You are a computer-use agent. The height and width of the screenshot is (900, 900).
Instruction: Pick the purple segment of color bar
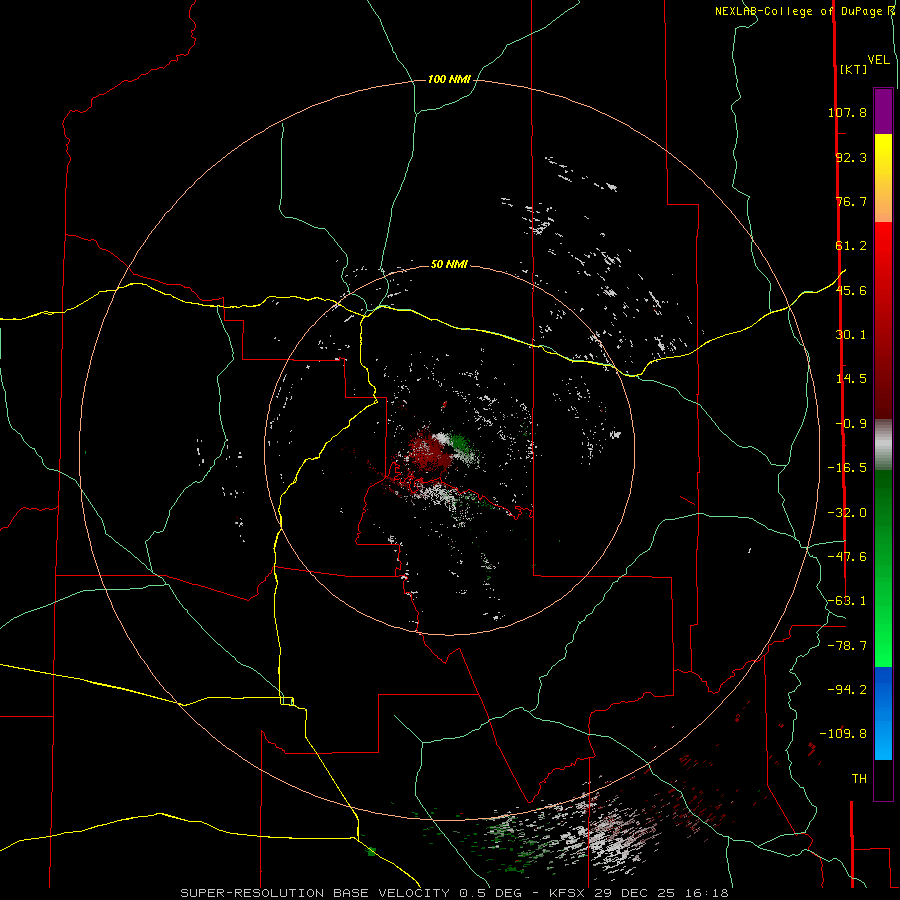tap(883, 111)
